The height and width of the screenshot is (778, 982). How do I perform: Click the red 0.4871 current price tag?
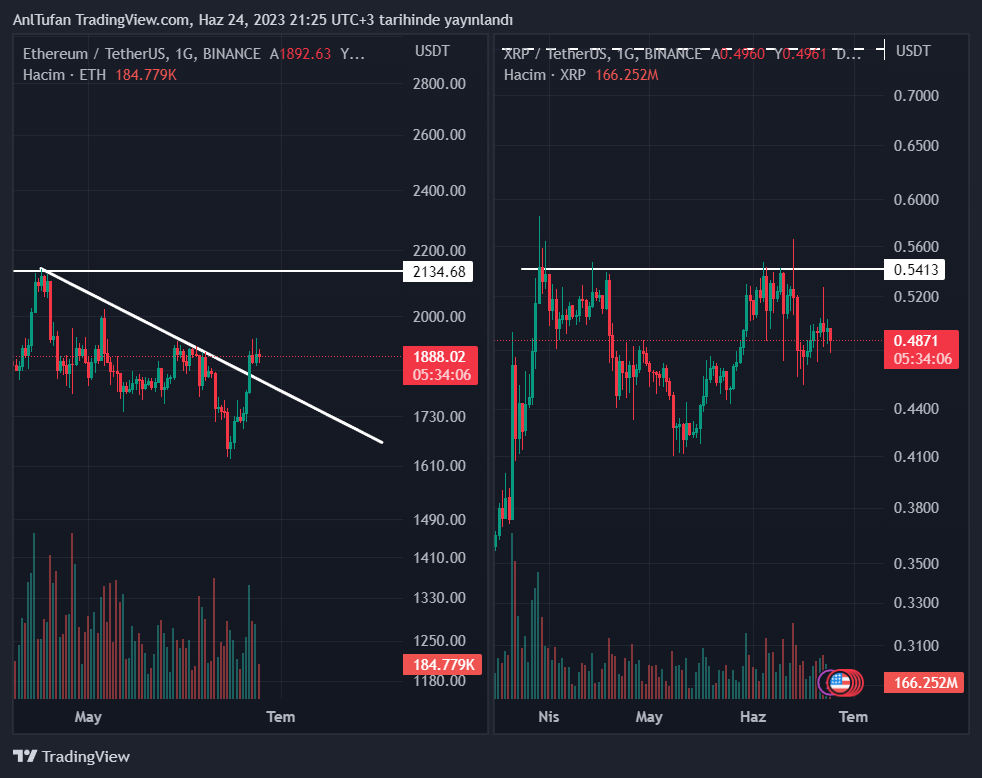click(919, 340)
